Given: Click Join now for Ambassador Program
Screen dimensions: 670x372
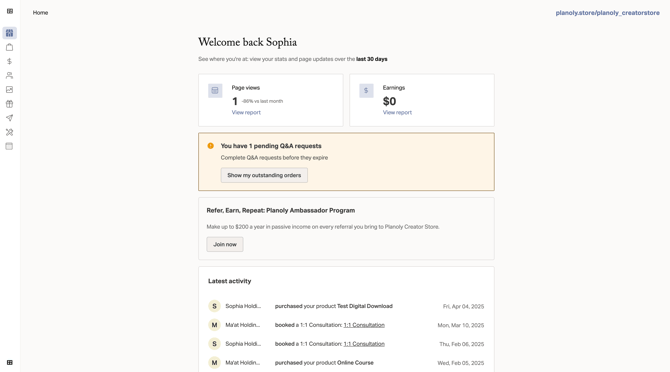Looking at the screenshot, I should coord(225,244).
